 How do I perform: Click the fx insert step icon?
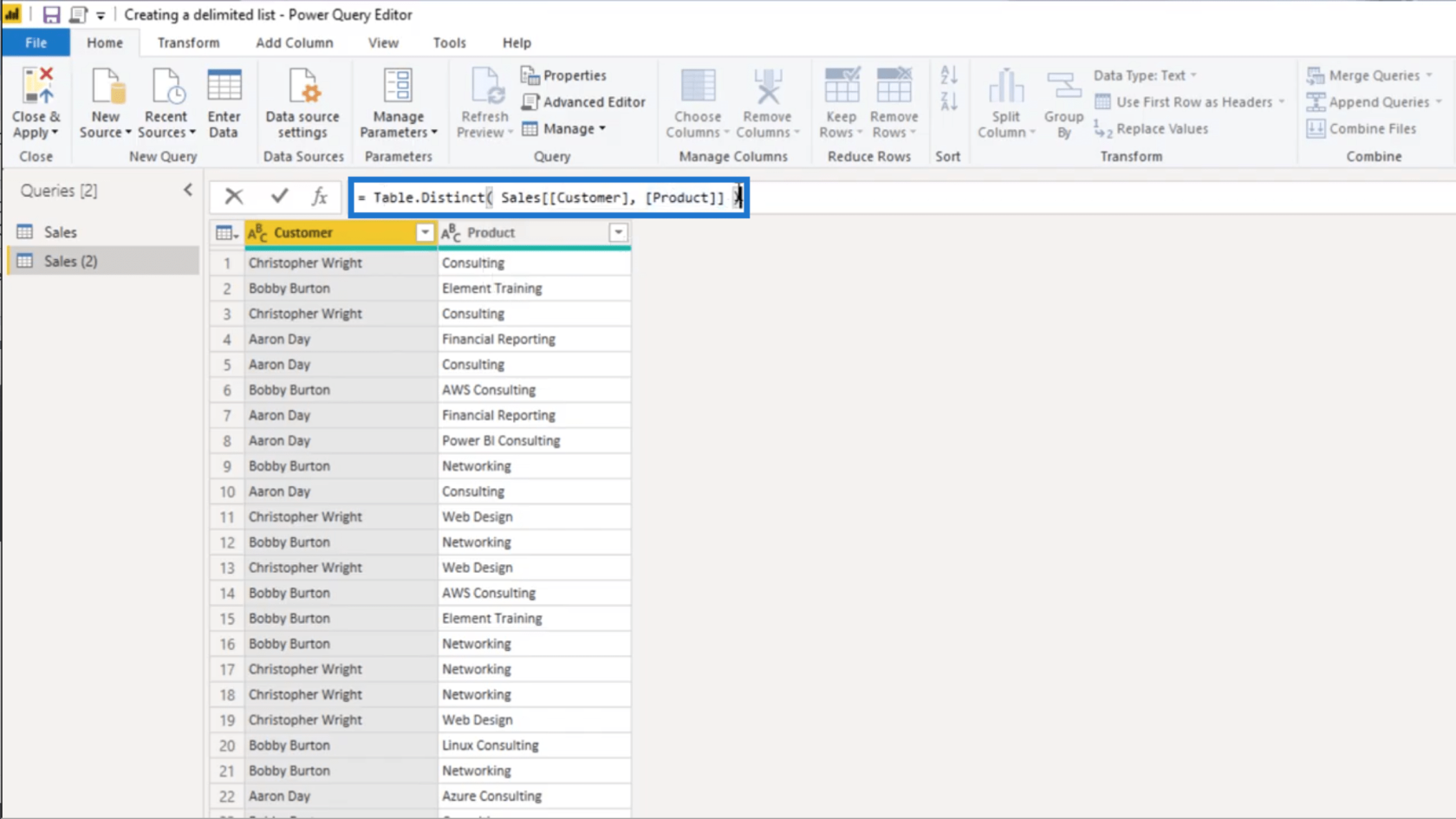pyautogui.click(x=320, y=196)
